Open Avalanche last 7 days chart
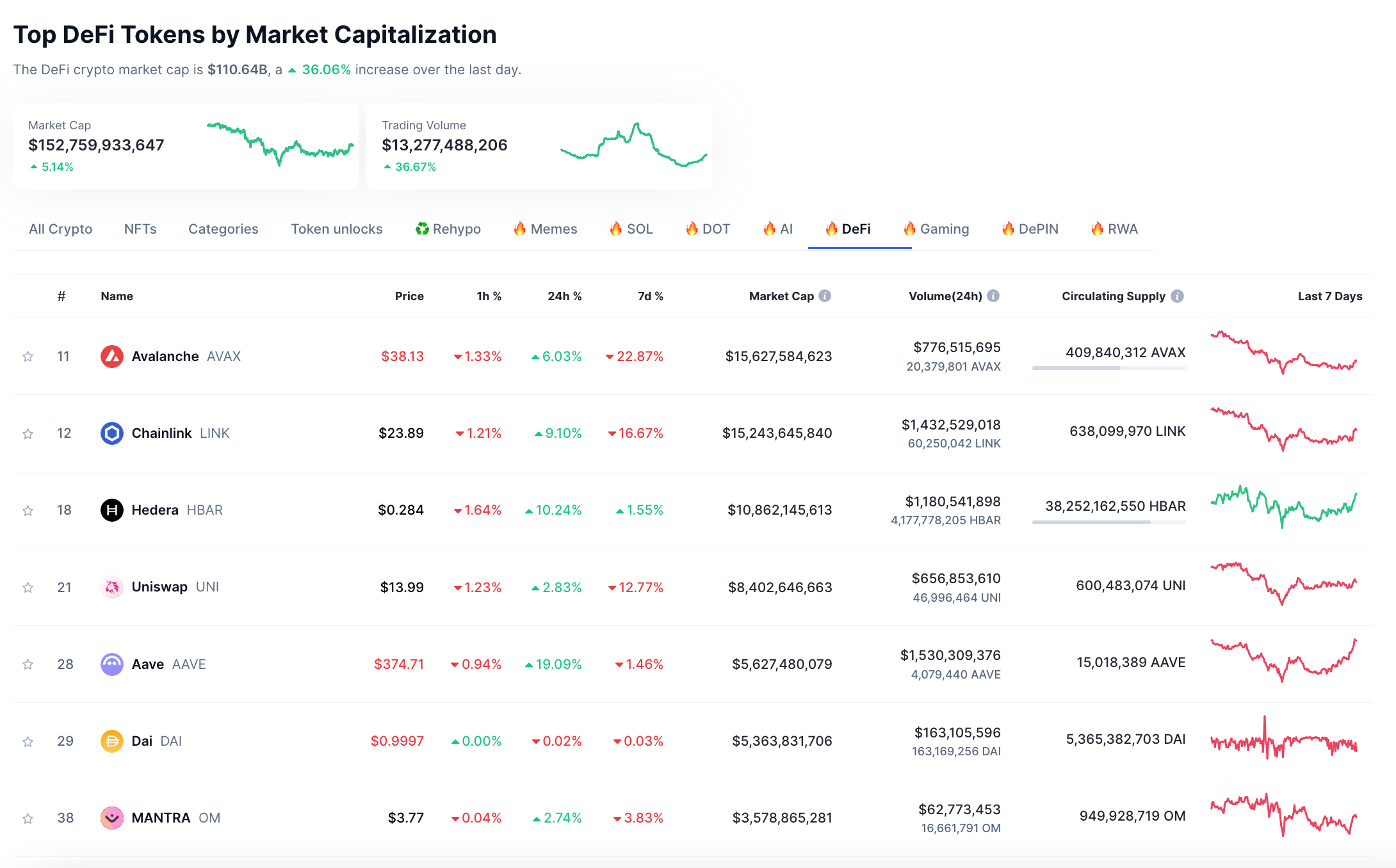1396x868 pixels. (1283, 352)
